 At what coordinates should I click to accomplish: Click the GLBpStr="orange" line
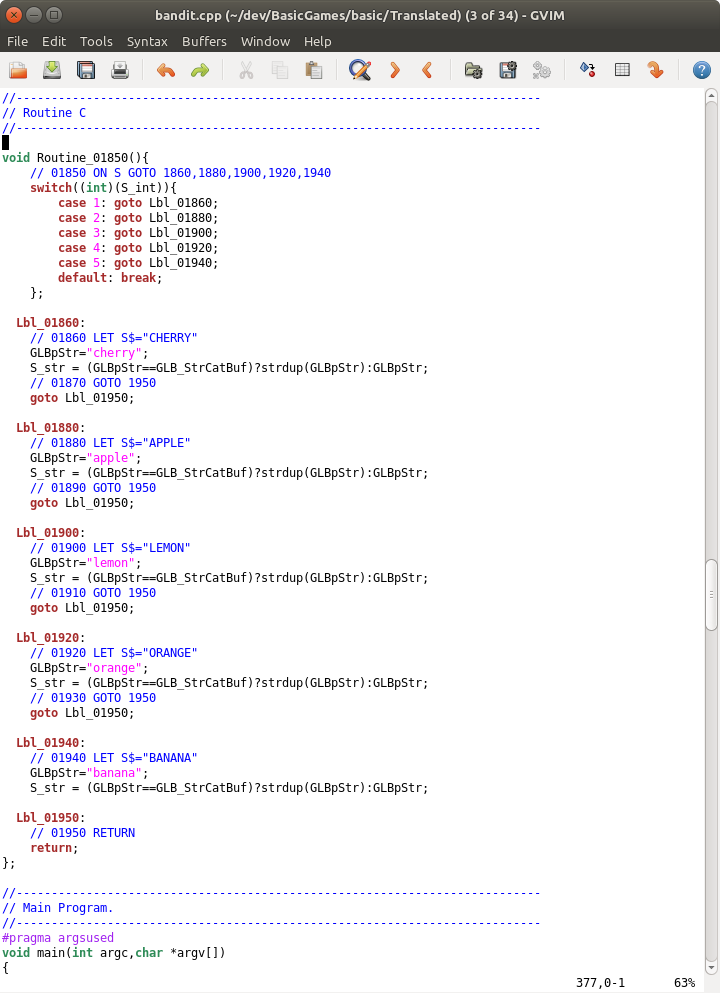point(89,668)
